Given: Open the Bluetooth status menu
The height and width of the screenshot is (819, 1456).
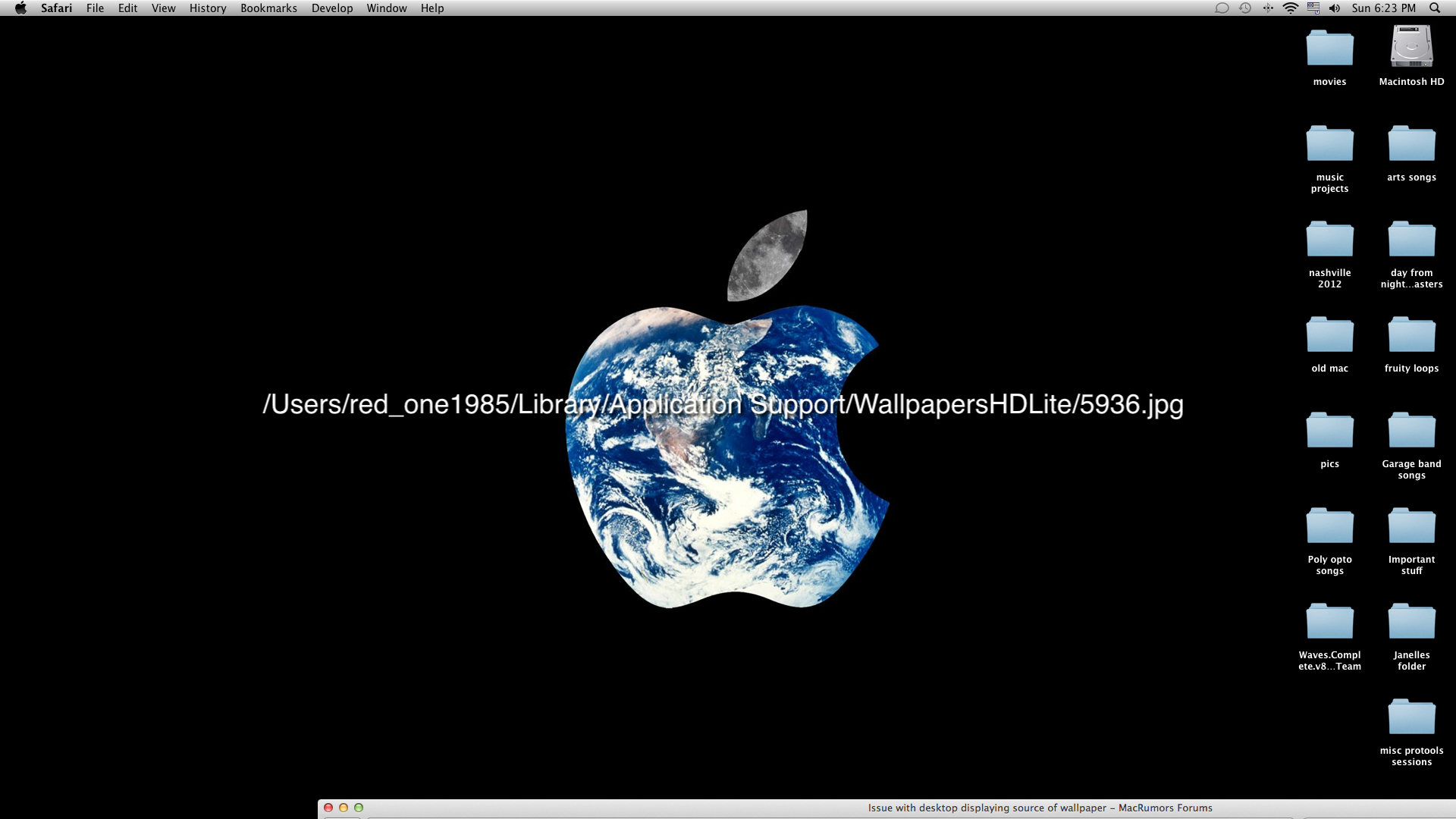Looking at the screenshot, I should point(1268,8).
